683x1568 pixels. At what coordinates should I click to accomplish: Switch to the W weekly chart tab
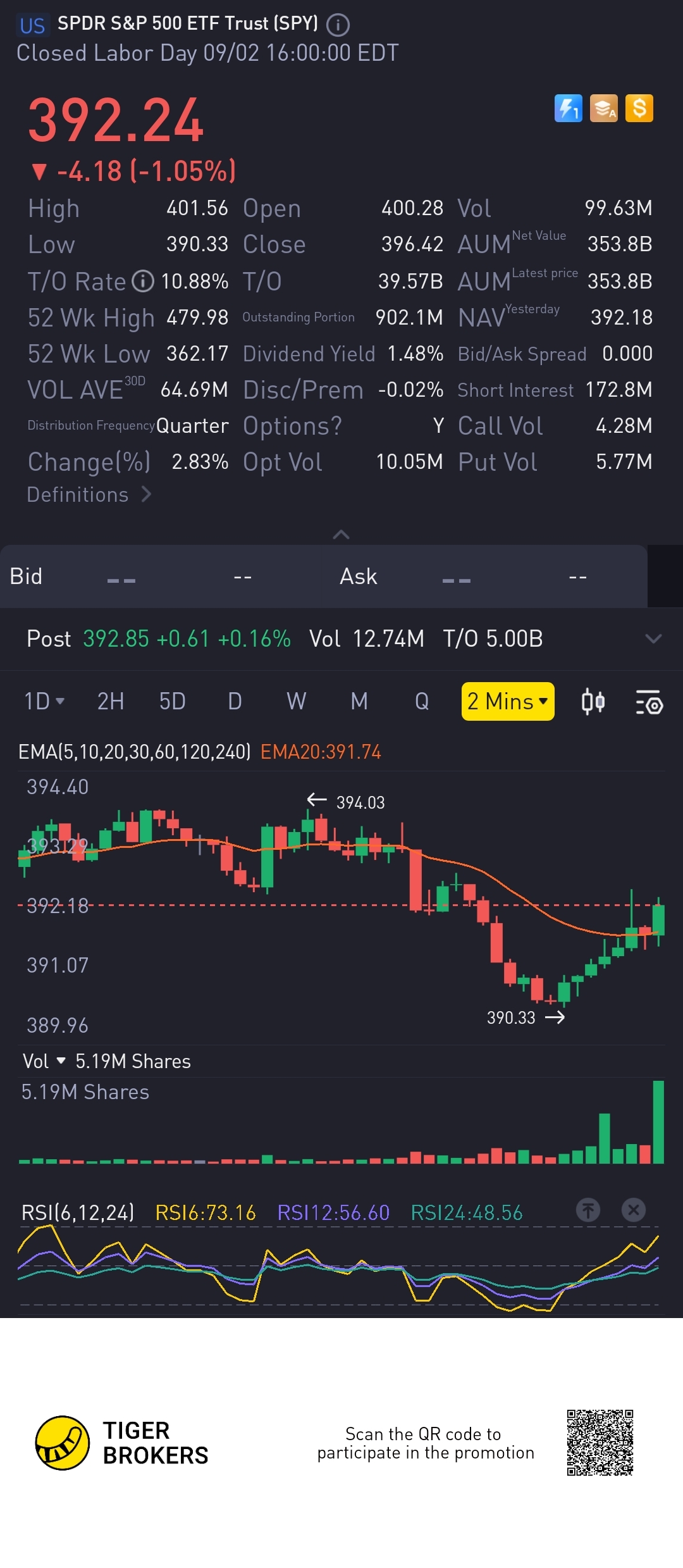pos(296,702)
